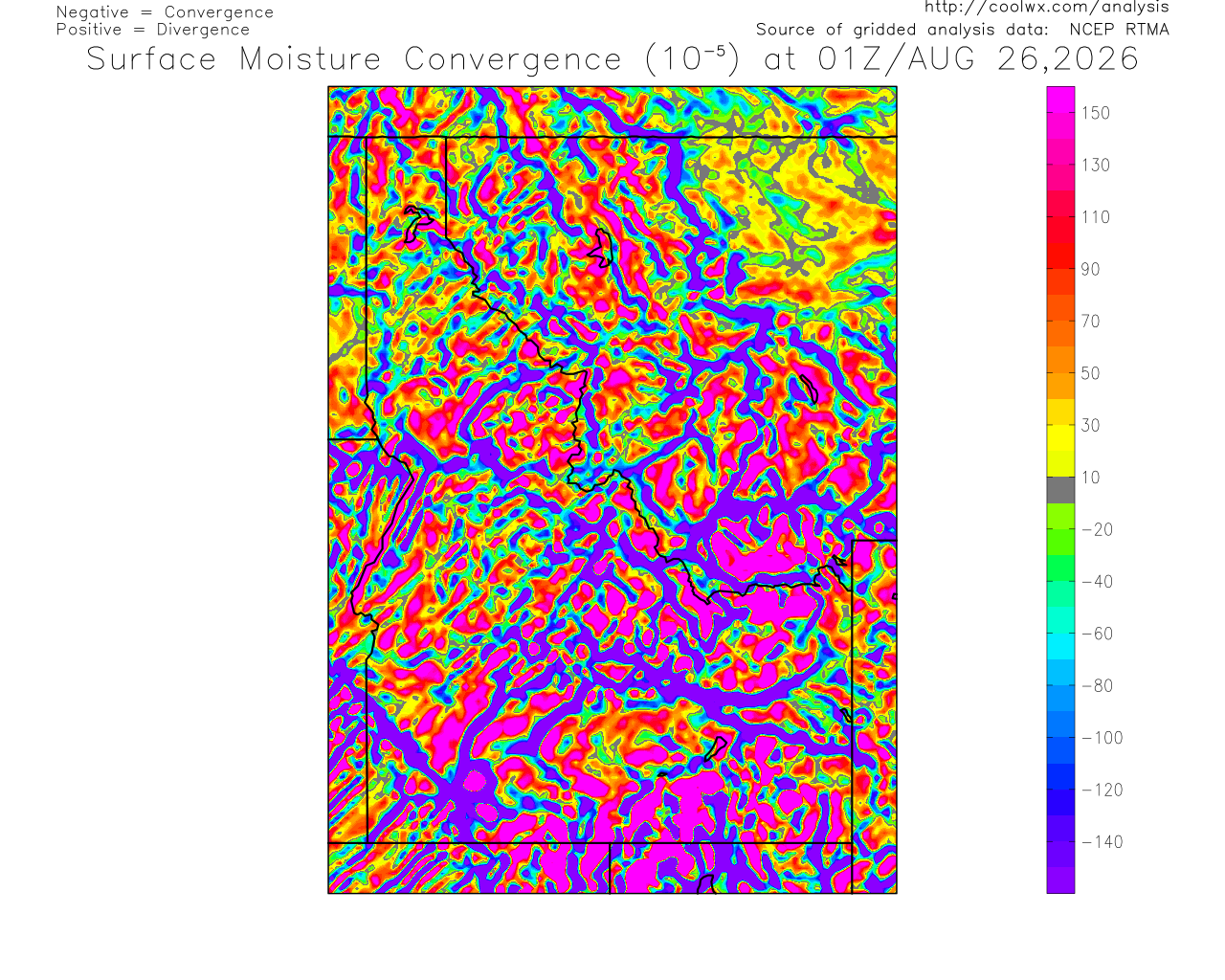Screen dimensions: 1225x980
Task: Click the 130 label on the color scale
Action: click(1096, 166)
